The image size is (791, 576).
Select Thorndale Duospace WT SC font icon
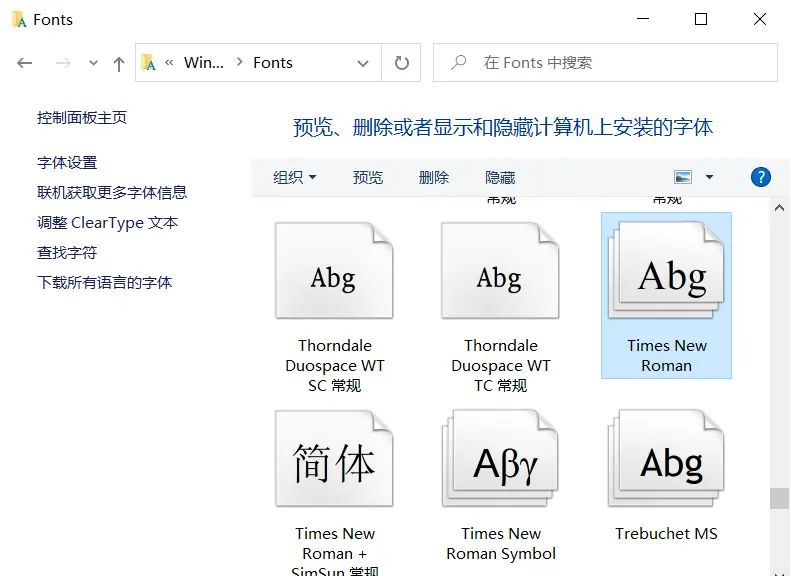[334, 270]
